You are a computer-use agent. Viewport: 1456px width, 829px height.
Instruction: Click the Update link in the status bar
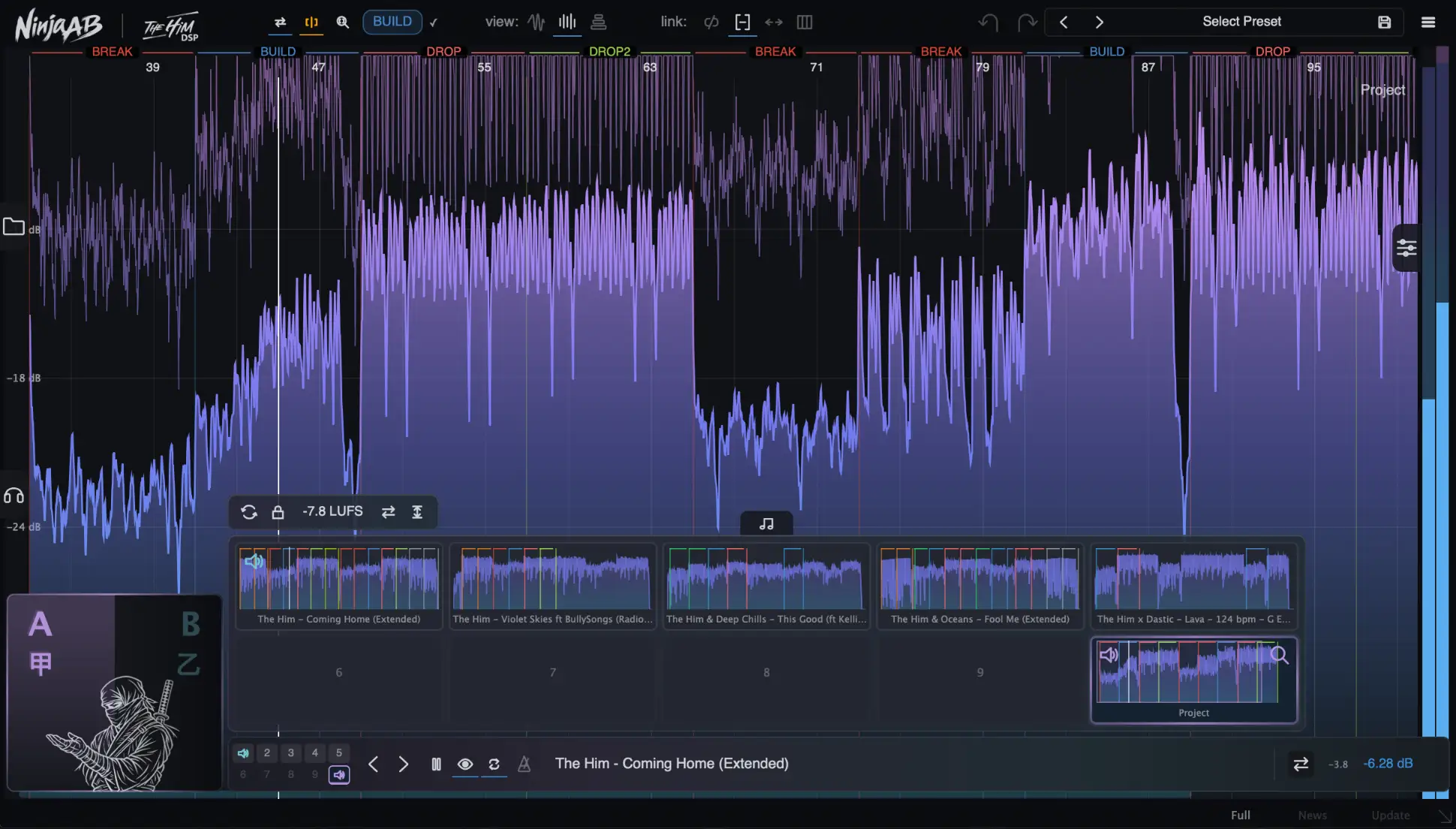coord(1391,815)
